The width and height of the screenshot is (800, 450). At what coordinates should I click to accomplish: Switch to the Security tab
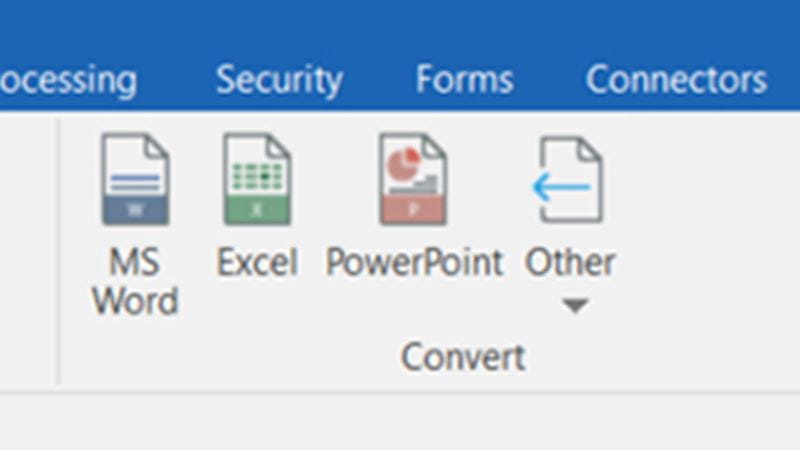point(279,80)
